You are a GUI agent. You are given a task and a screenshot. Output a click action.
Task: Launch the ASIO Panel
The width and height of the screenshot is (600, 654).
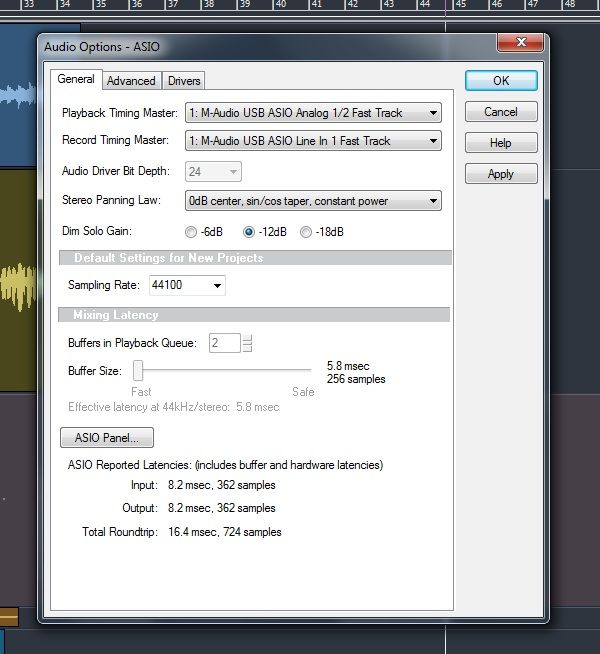pyautogui.click(x=107, y=438)
